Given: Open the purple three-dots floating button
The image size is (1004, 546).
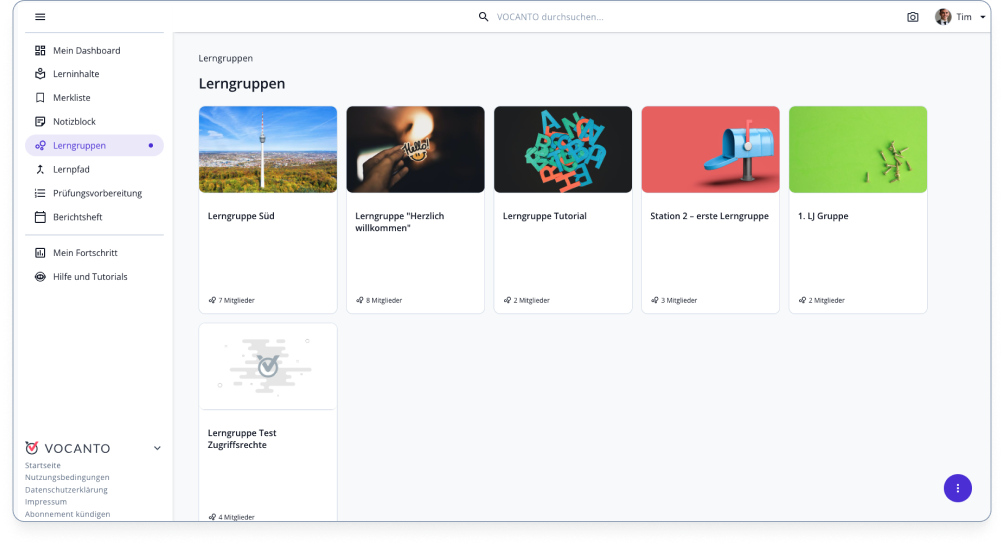Looking at the screenshot, I should tap(957, 488).
